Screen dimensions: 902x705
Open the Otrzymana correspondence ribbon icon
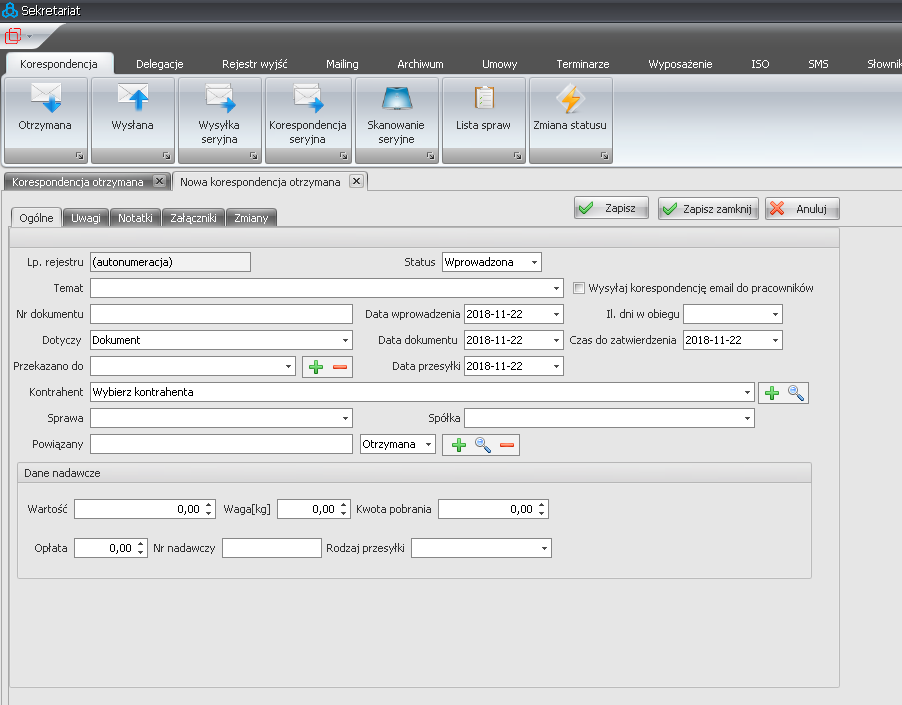point(45,98)
